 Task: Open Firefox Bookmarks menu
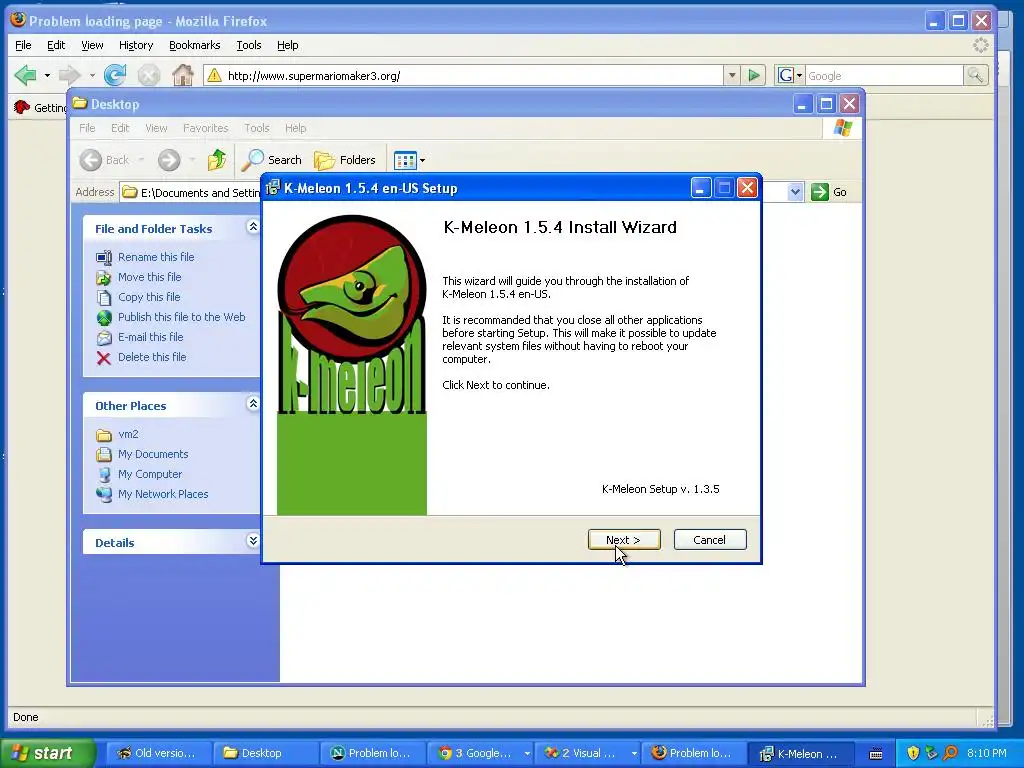195,45
